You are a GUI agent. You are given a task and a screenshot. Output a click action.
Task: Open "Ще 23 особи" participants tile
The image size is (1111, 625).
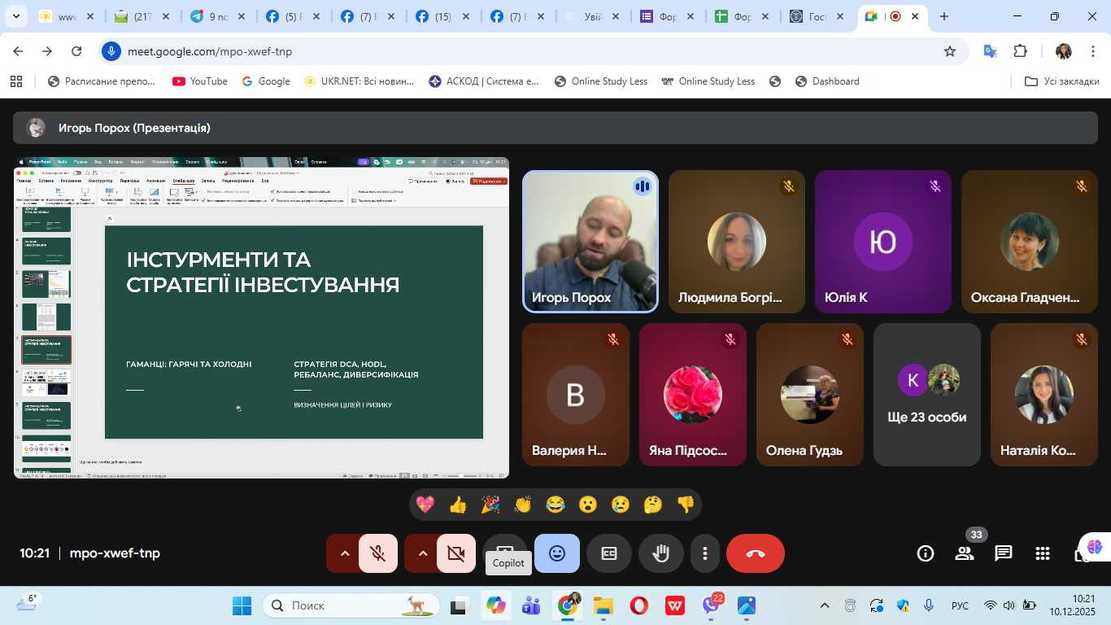(926, 395)
